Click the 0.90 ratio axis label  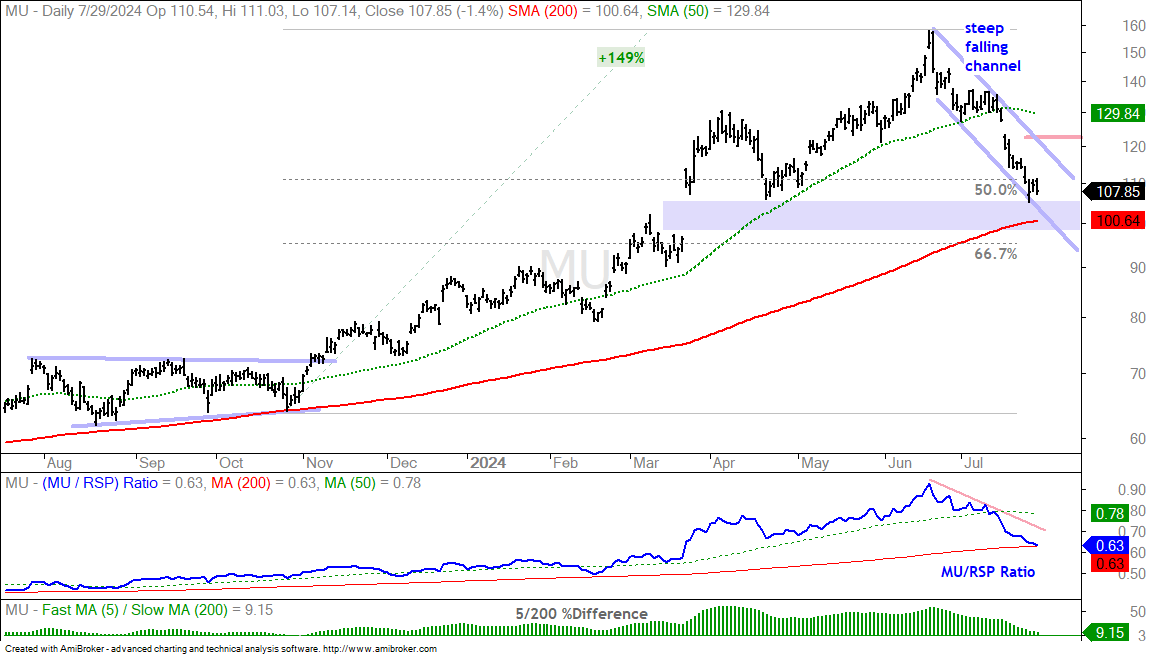(x=1132, y=489)
